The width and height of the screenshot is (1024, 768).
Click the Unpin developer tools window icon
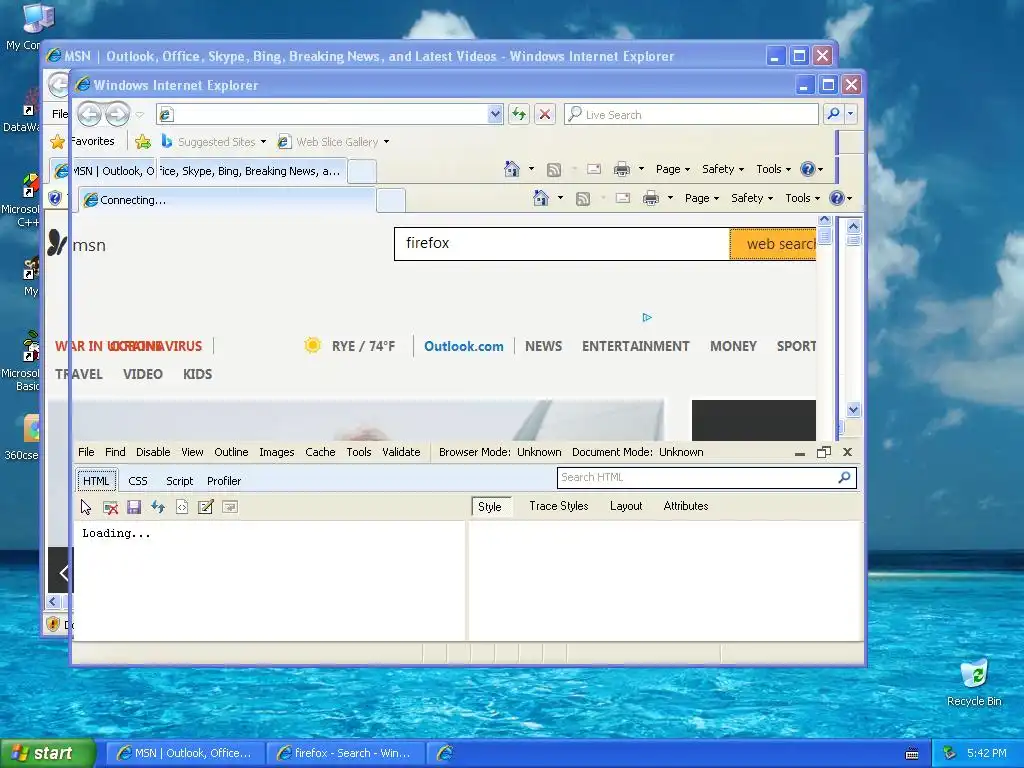point(824,452)
